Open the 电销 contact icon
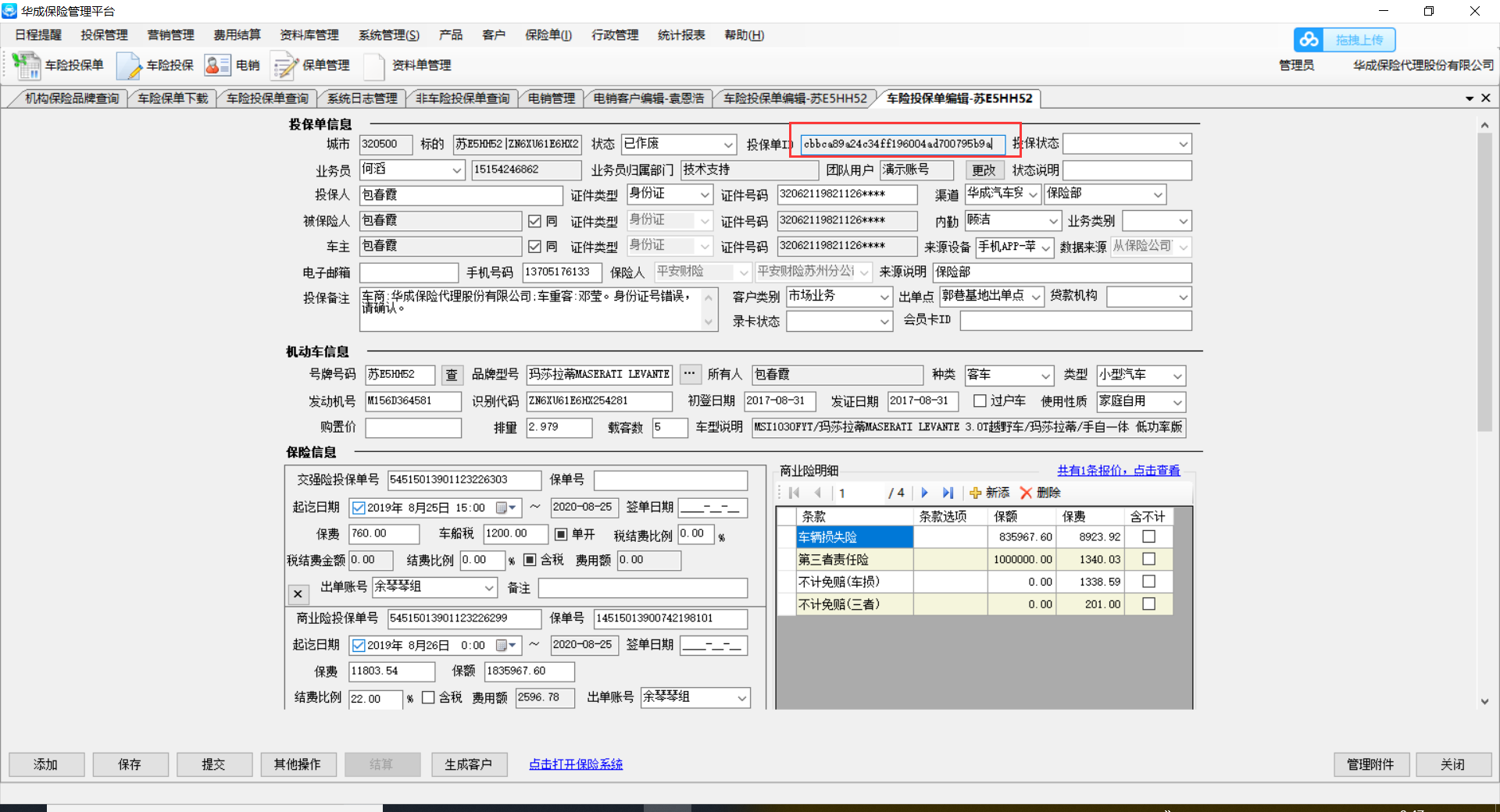The image size is (1500, 812). pos(217,66)
